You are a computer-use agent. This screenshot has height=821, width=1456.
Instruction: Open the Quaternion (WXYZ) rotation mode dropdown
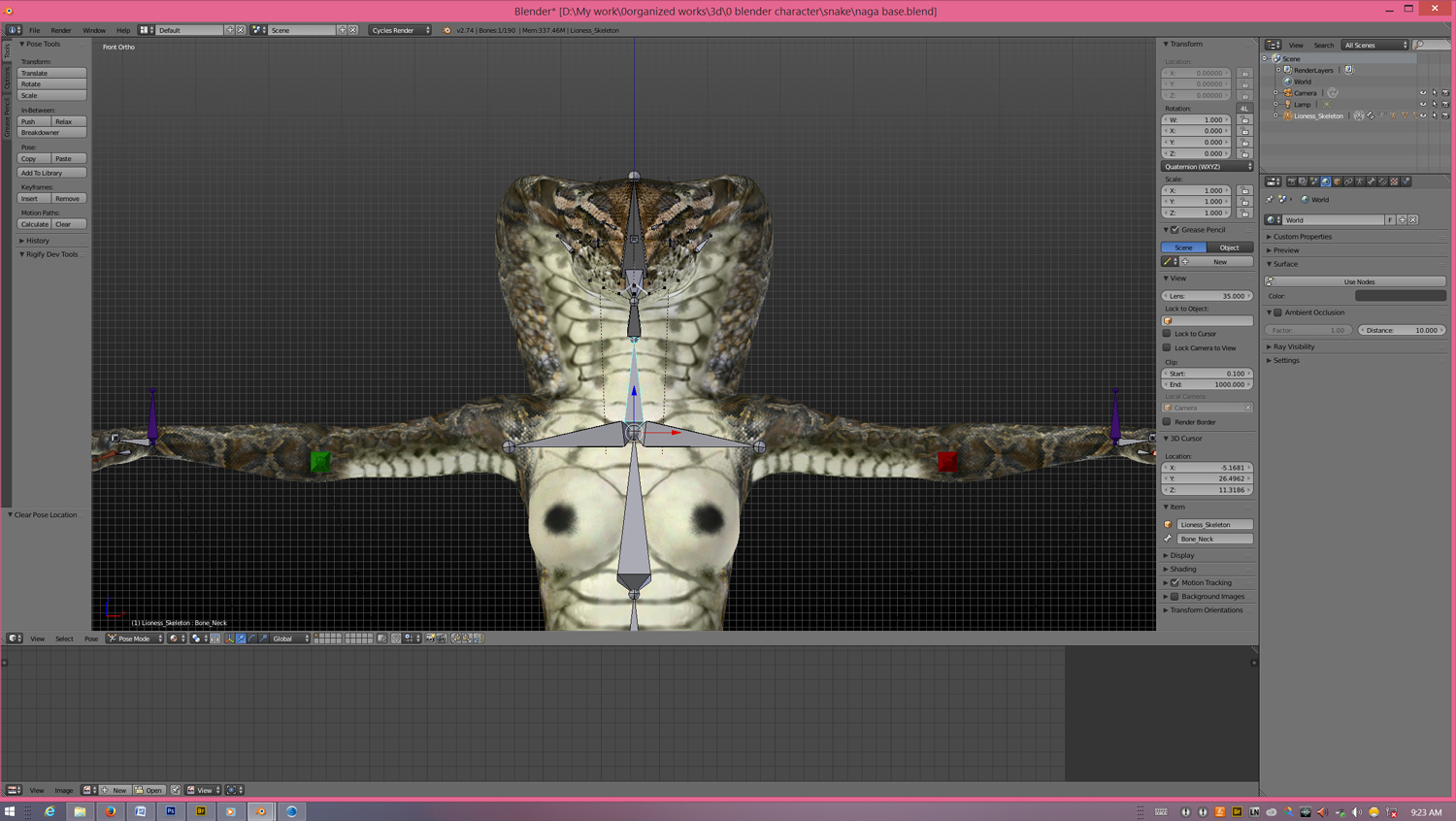click(1208, 167)
